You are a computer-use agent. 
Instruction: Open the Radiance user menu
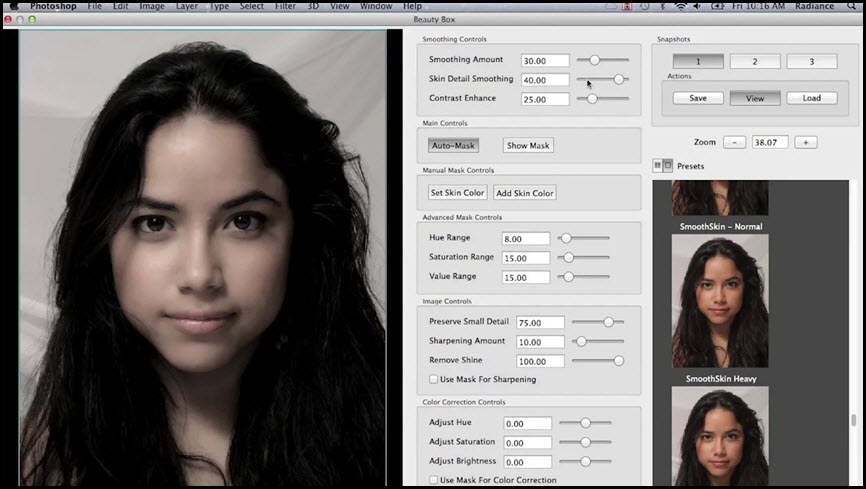click(x=815, y=6)
